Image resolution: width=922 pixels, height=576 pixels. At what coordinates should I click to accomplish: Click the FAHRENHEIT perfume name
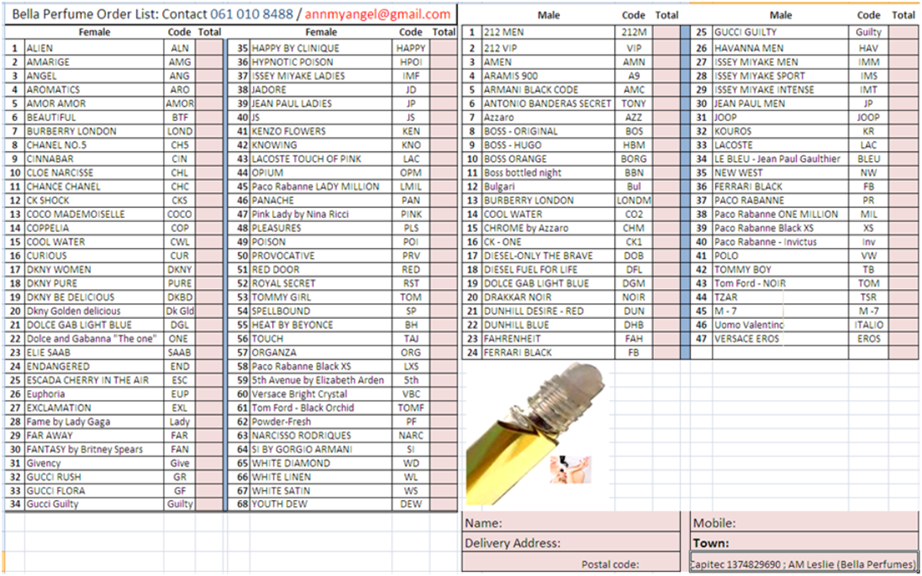coord(512,339)
